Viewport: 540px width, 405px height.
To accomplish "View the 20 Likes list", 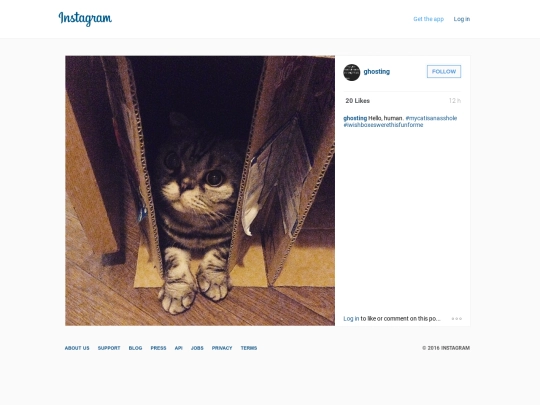I will pyautogui.click(x=357, y=101).
